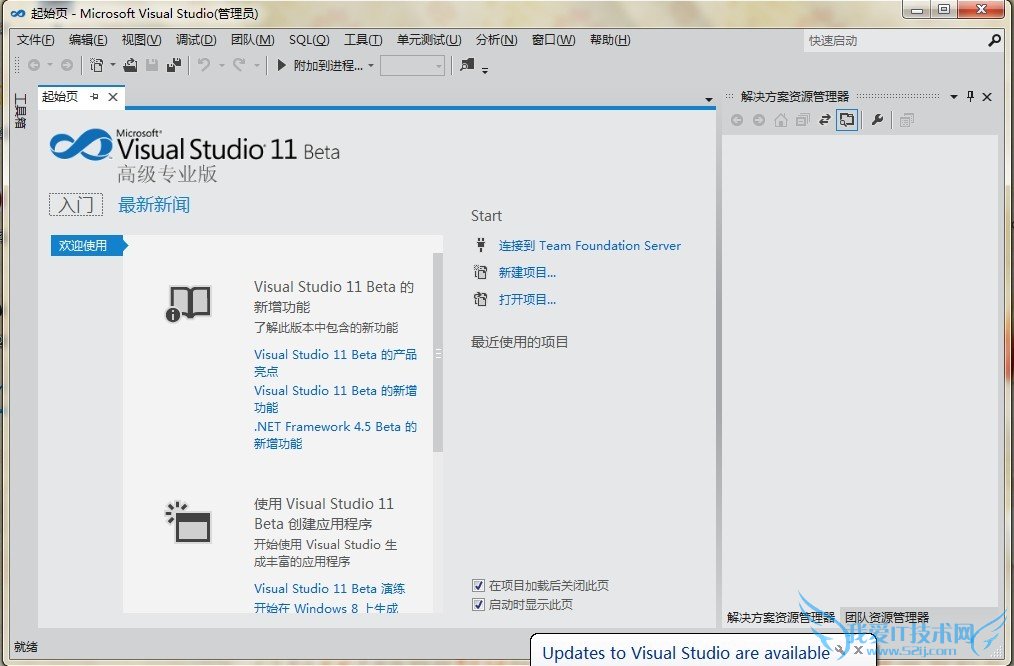1014x666 pixels.
Task: Click the New Project toolbar icon
Action: [x=96, y=65]
